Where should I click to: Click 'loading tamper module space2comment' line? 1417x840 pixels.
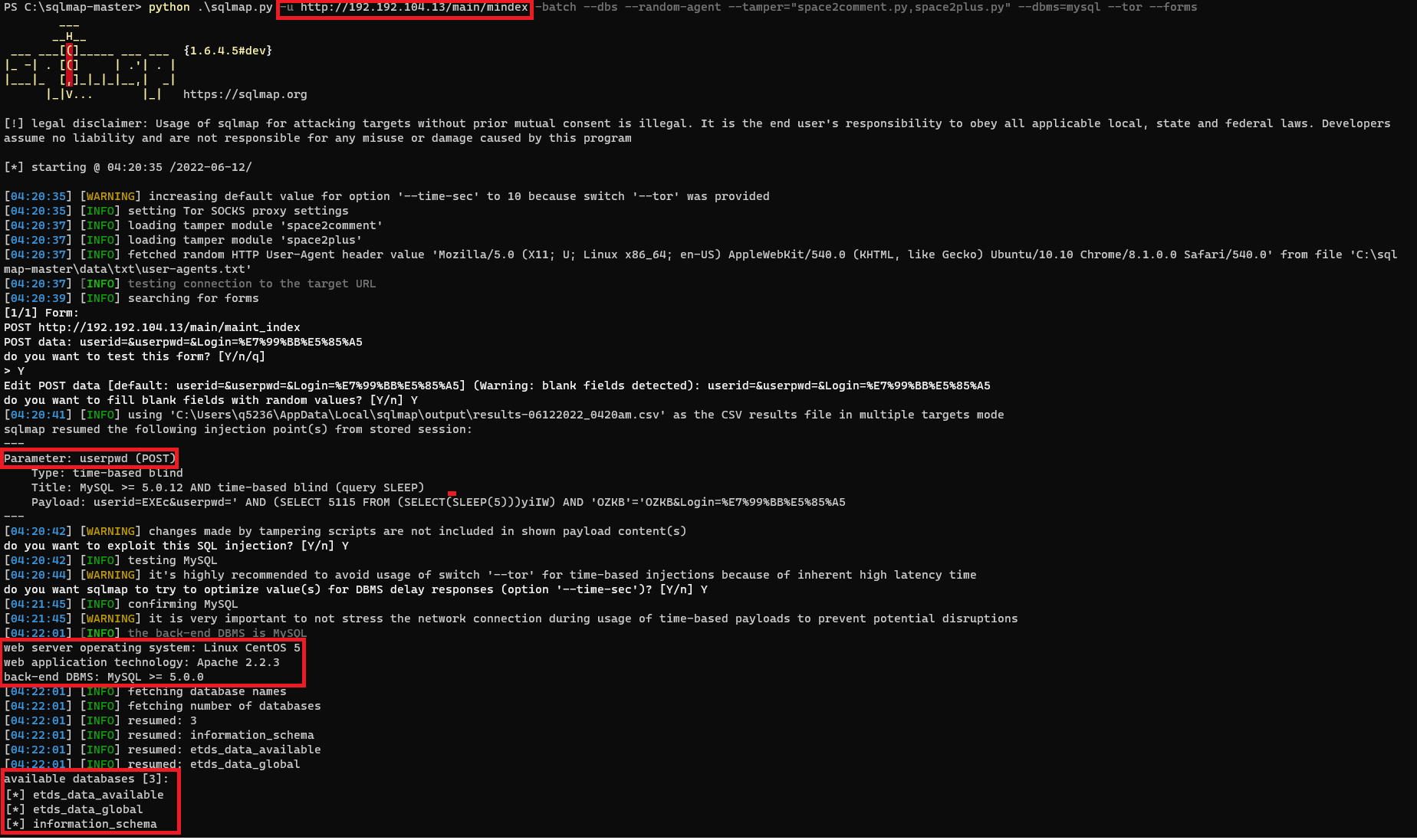pyautogui.click(x=193, y=225)
